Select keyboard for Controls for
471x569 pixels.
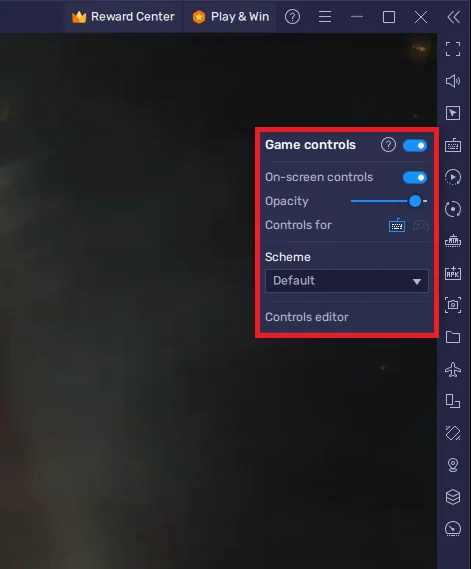tap(397, 225)
